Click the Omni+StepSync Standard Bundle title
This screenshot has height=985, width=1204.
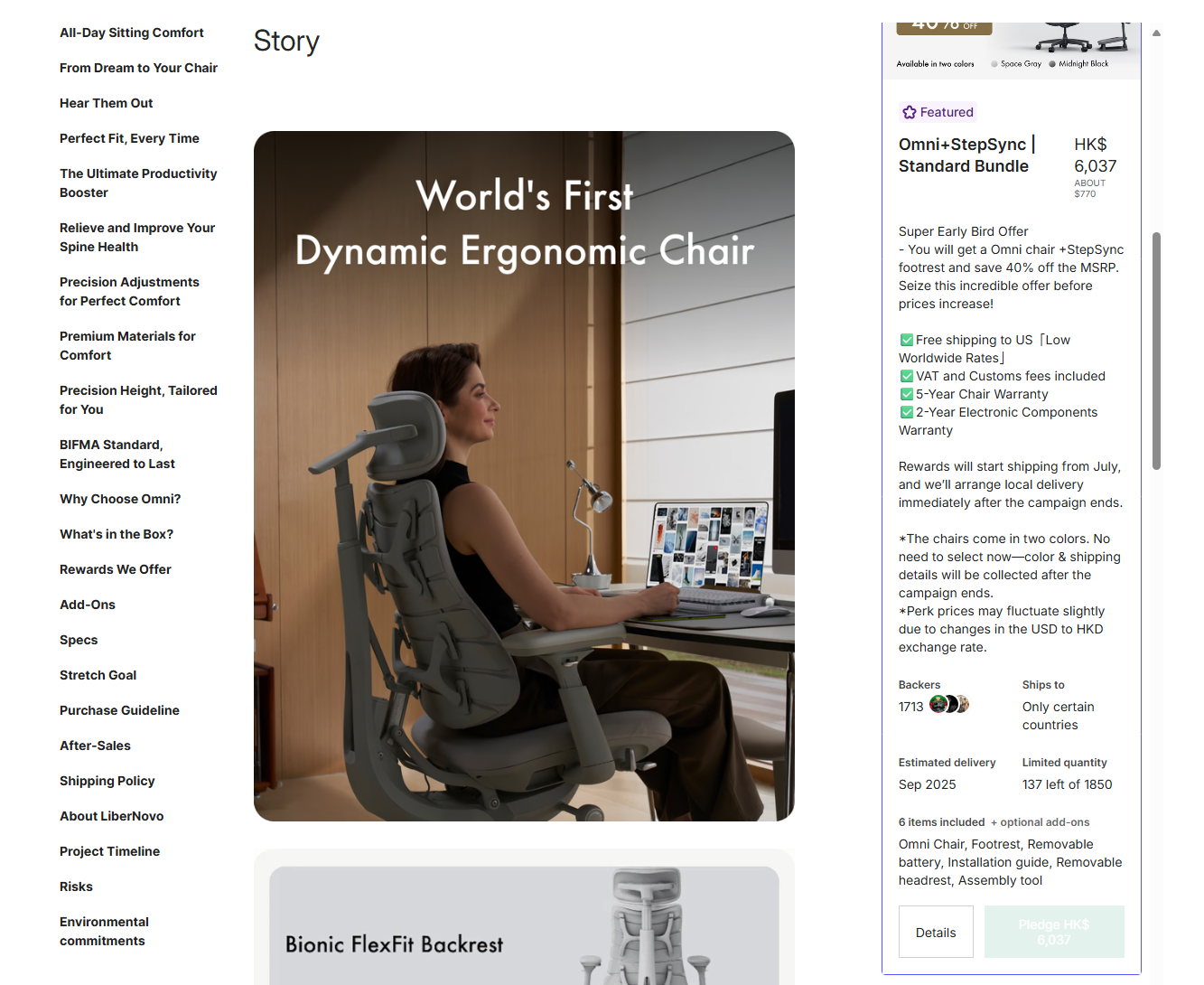click(x=967, y=155)
